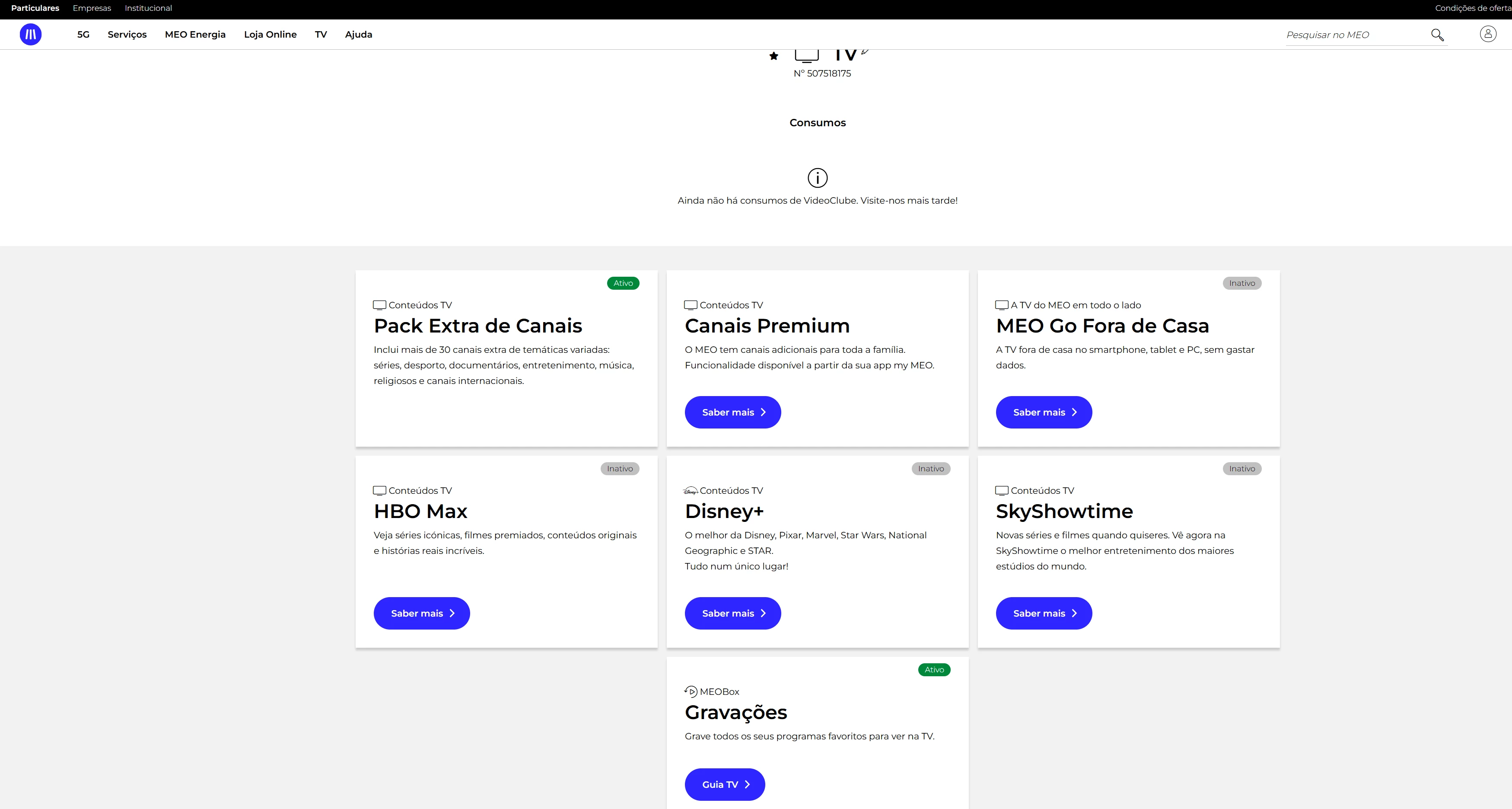Click Saber mais on Canais Premium card
The height and width of the screenshot is (809, 1512).
(x=732, y=412)
